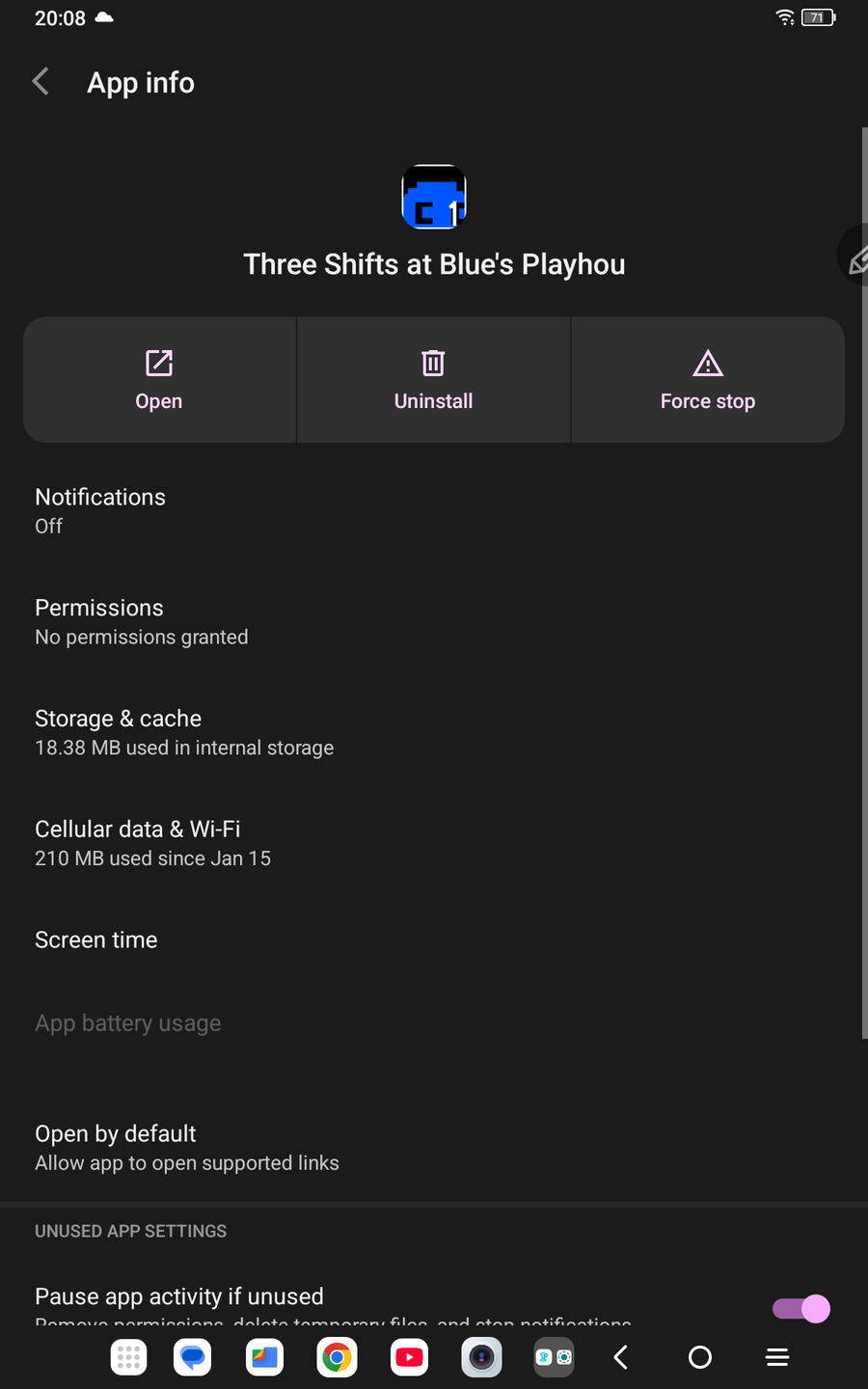
Task: Open YouTube from the dock
Action: tap(409, 1358)
